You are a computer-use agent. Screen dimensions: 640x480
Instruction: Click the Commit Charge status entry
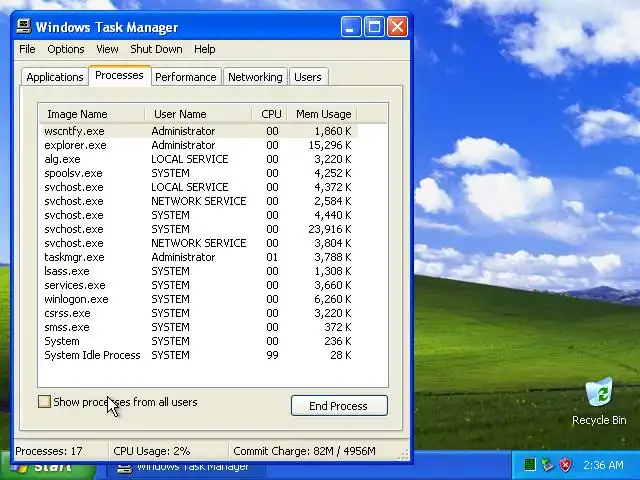tap(304, 451)
